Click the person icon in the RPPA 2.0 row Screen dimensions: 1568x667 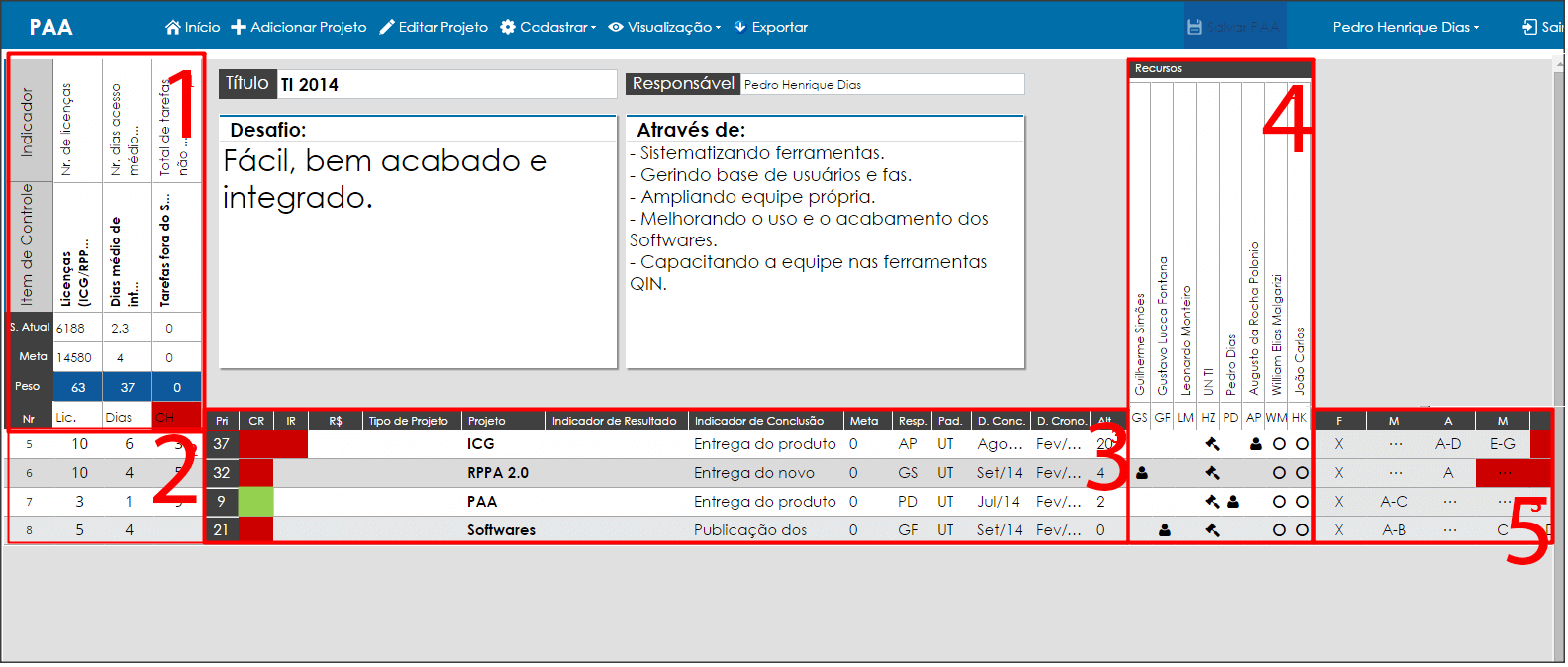coord(1142,473)
